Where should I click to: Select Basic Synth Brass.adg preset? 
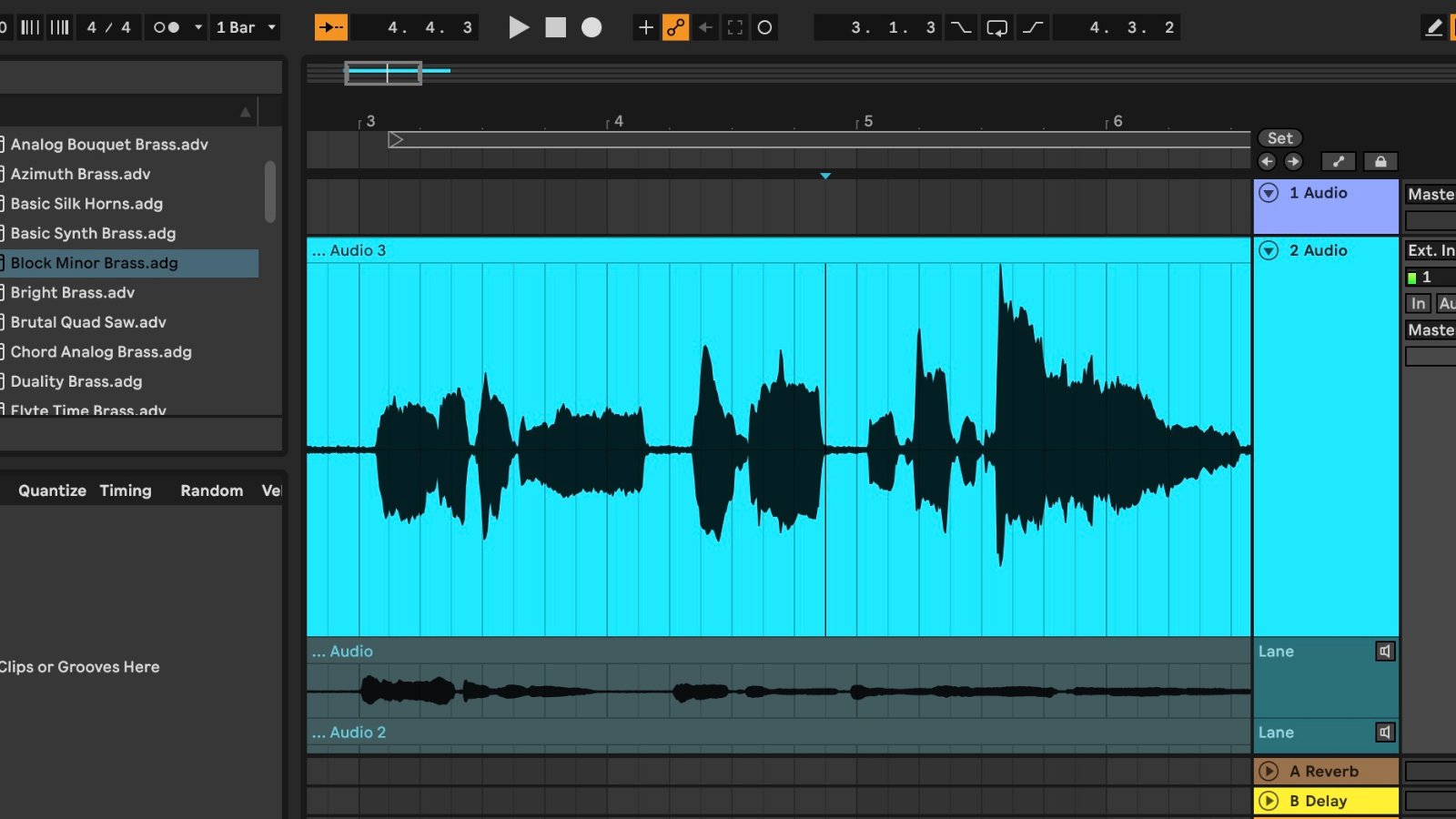pos(93,233)
